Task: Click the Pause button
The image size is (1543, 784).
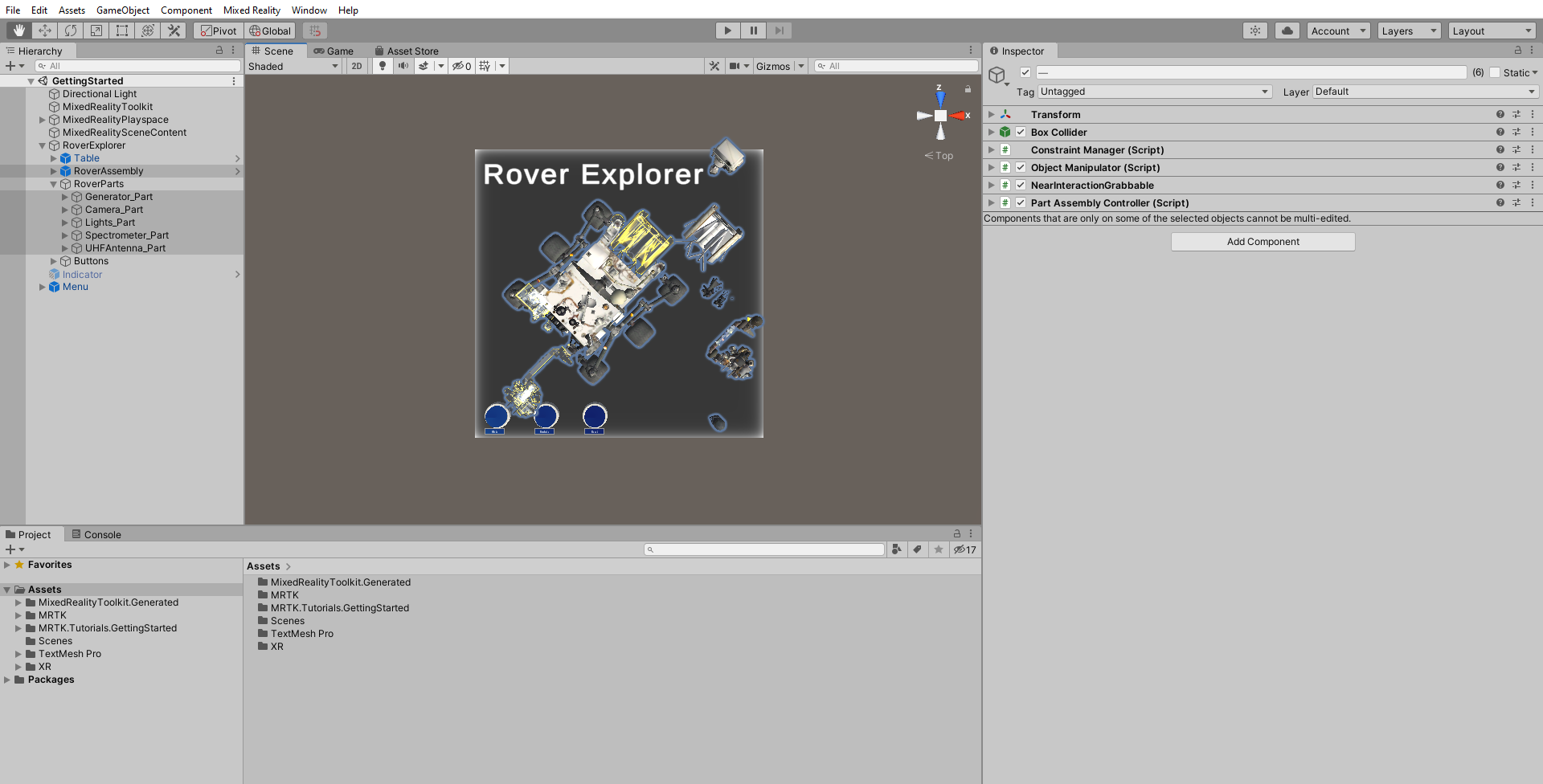Action: (x=753, y=31)
